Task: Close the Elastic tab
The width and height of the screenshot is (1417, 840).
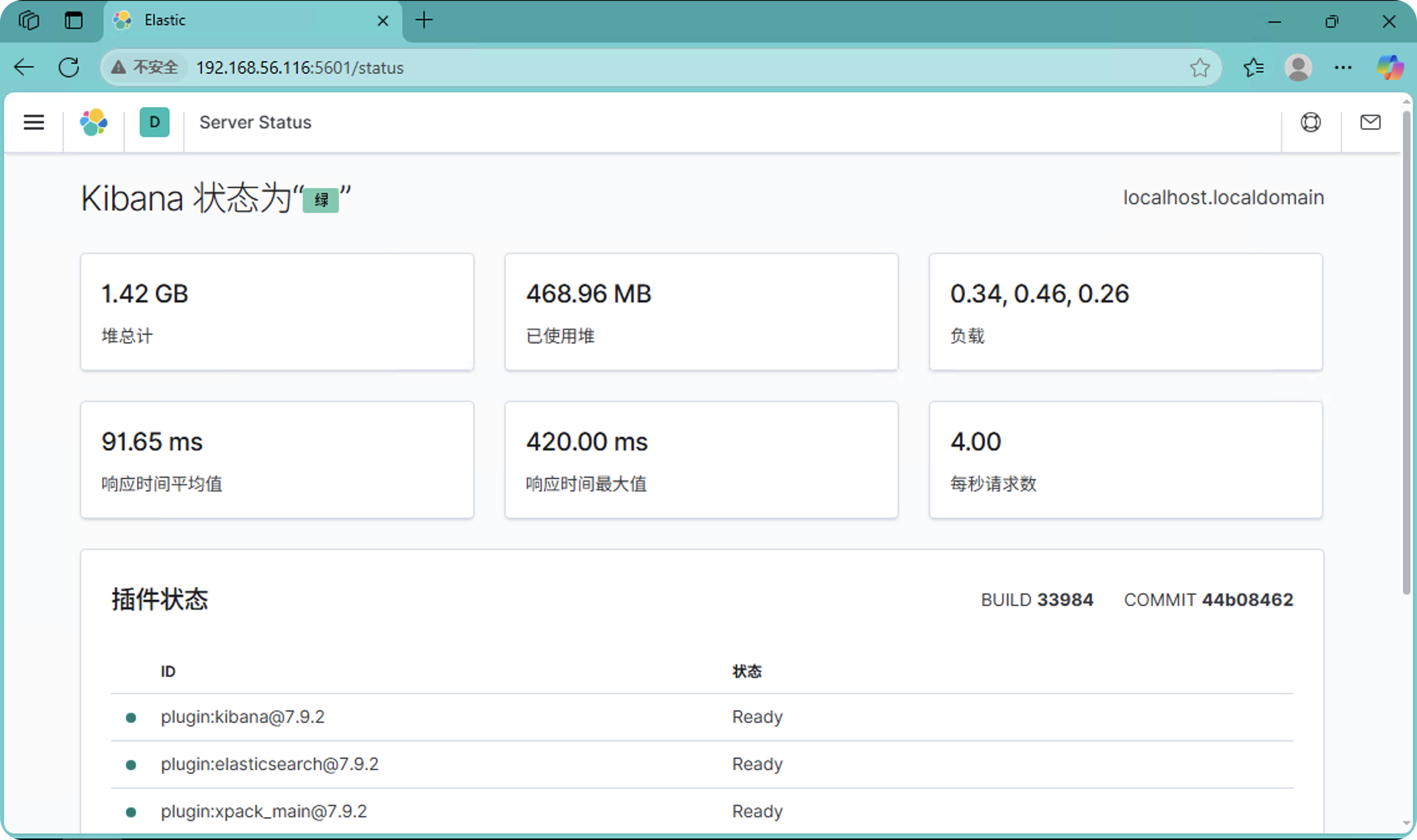Action: pyautogui.click(x=383, y=21)
